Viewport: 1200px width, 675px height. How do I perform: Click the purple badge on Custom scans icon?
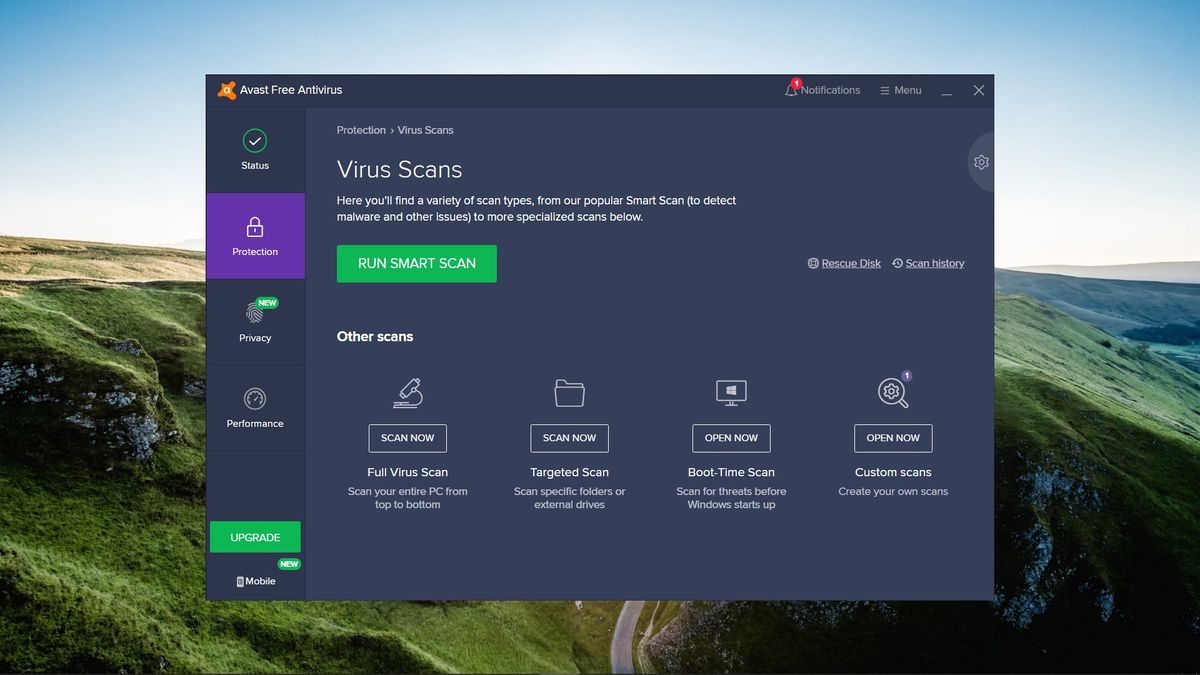[x=906, y=376]
